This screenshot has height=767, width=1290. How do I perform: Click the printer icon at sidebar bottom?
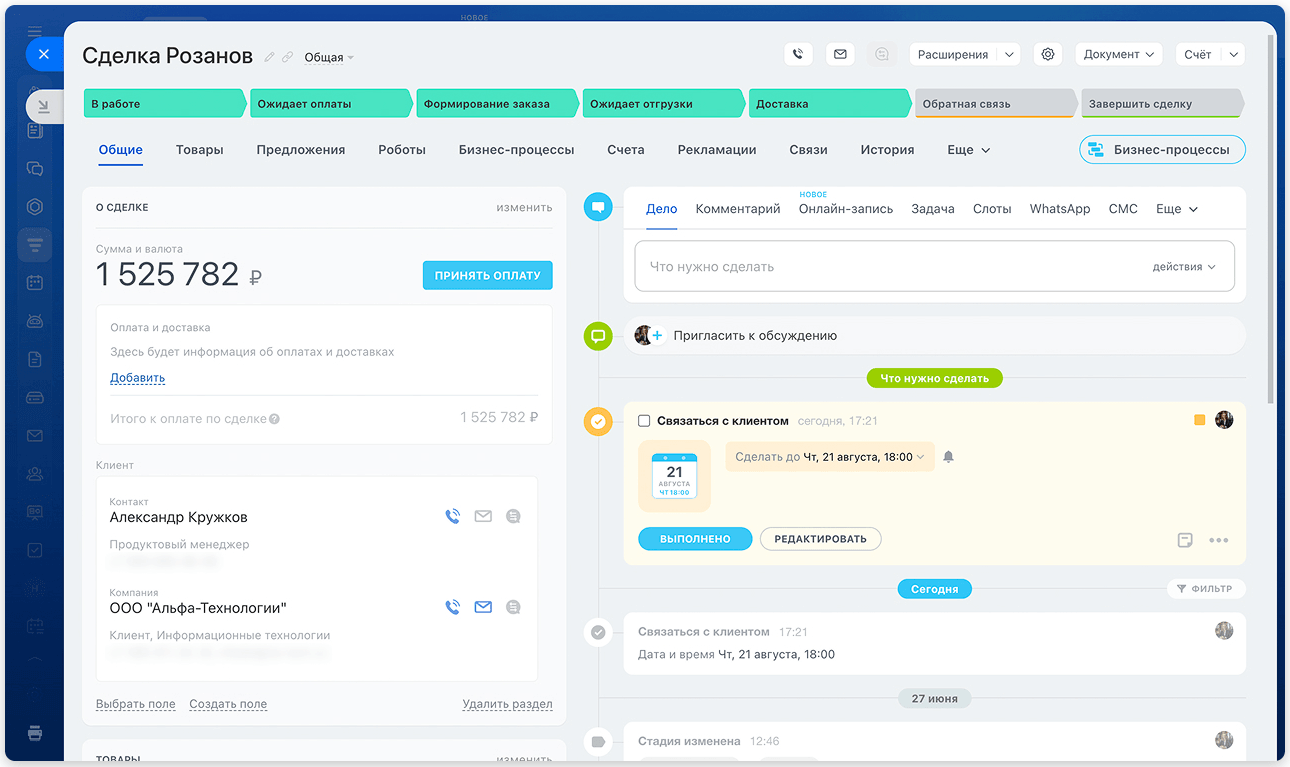(x=35, y=733)
